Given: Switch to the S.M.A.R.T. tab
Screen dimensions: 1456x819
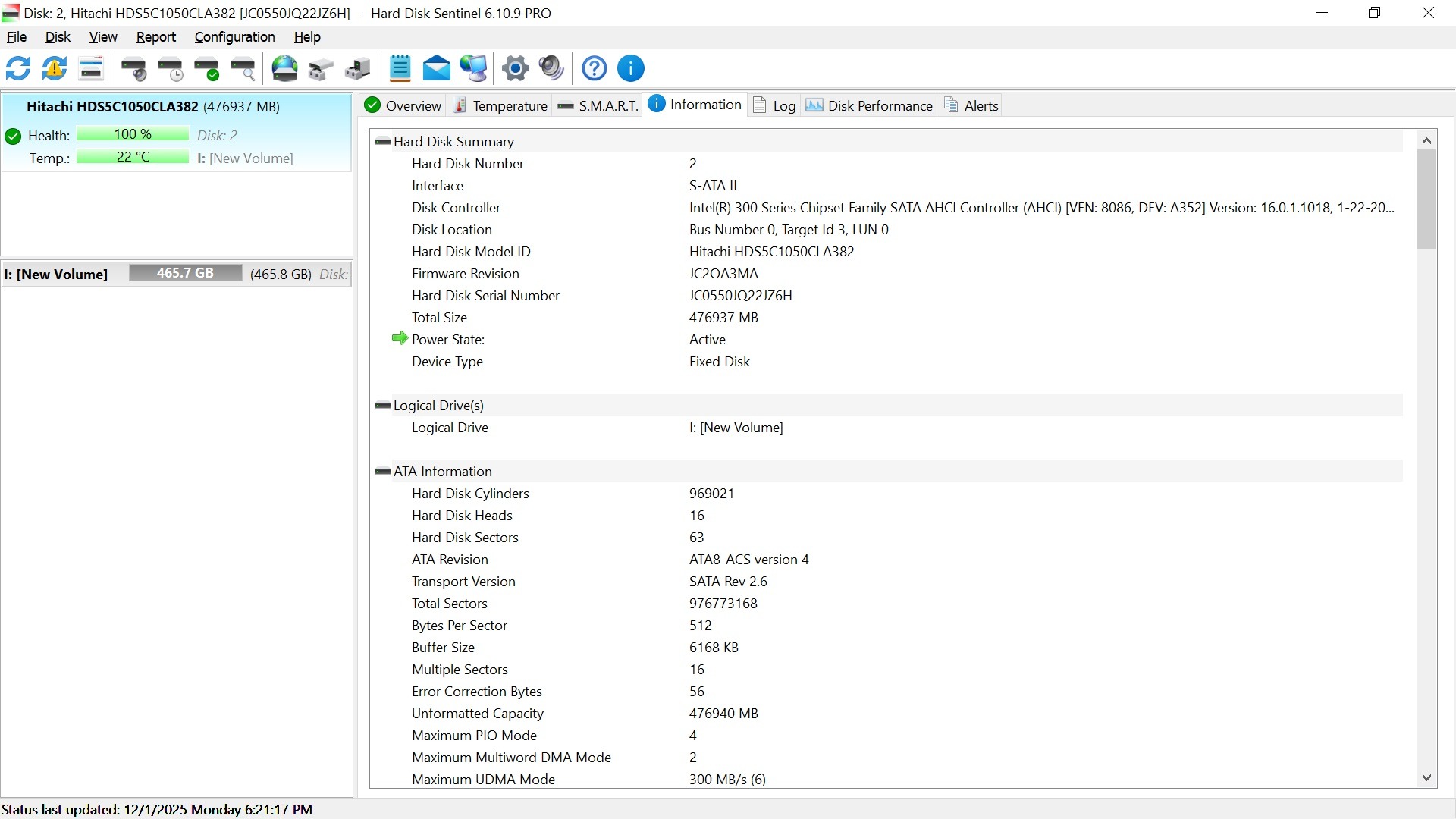Looking at the screenshot, I should coord(598,106).
